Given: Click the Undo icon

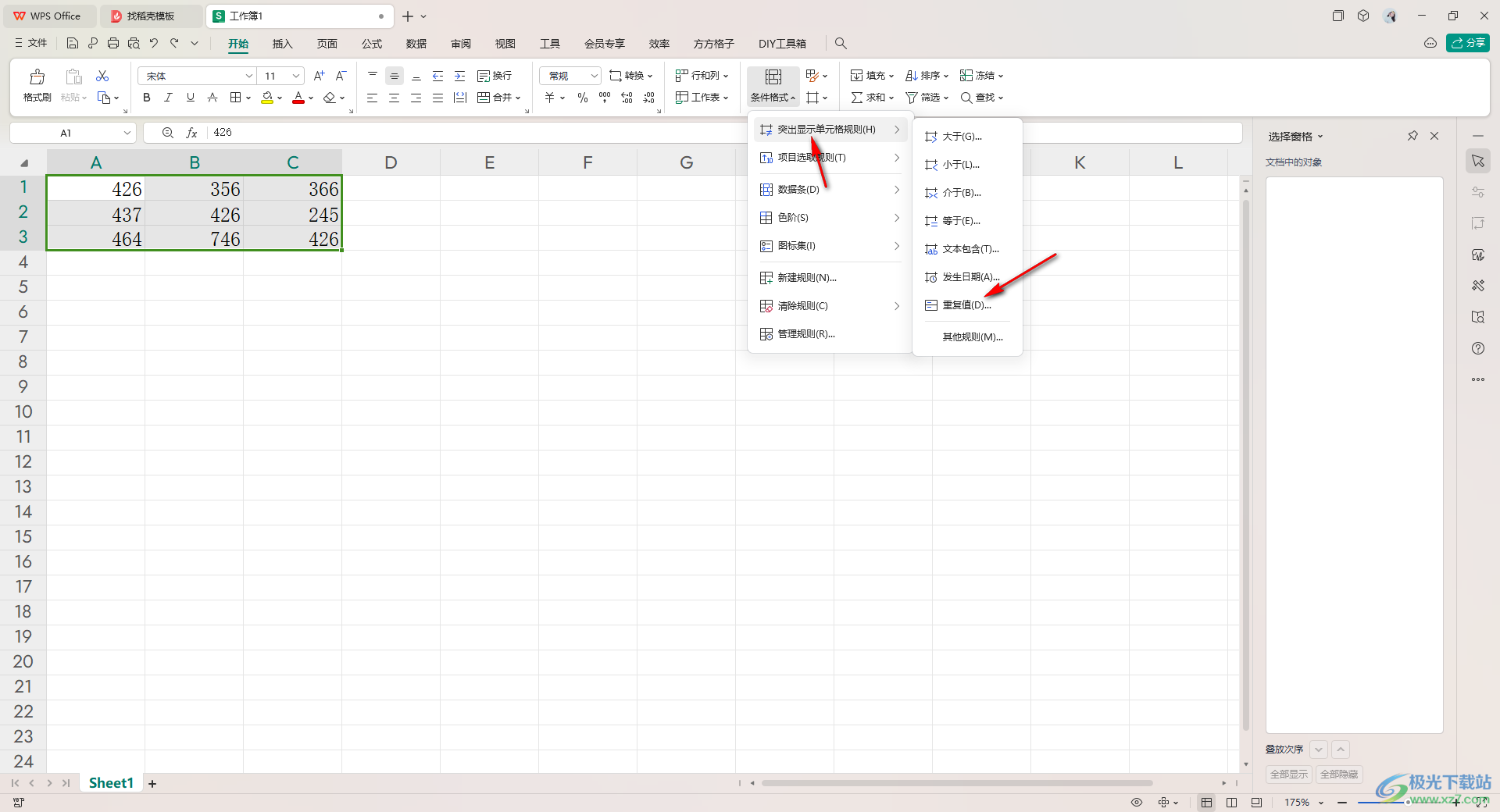Looking at the screenshot, I should (154, 43).
